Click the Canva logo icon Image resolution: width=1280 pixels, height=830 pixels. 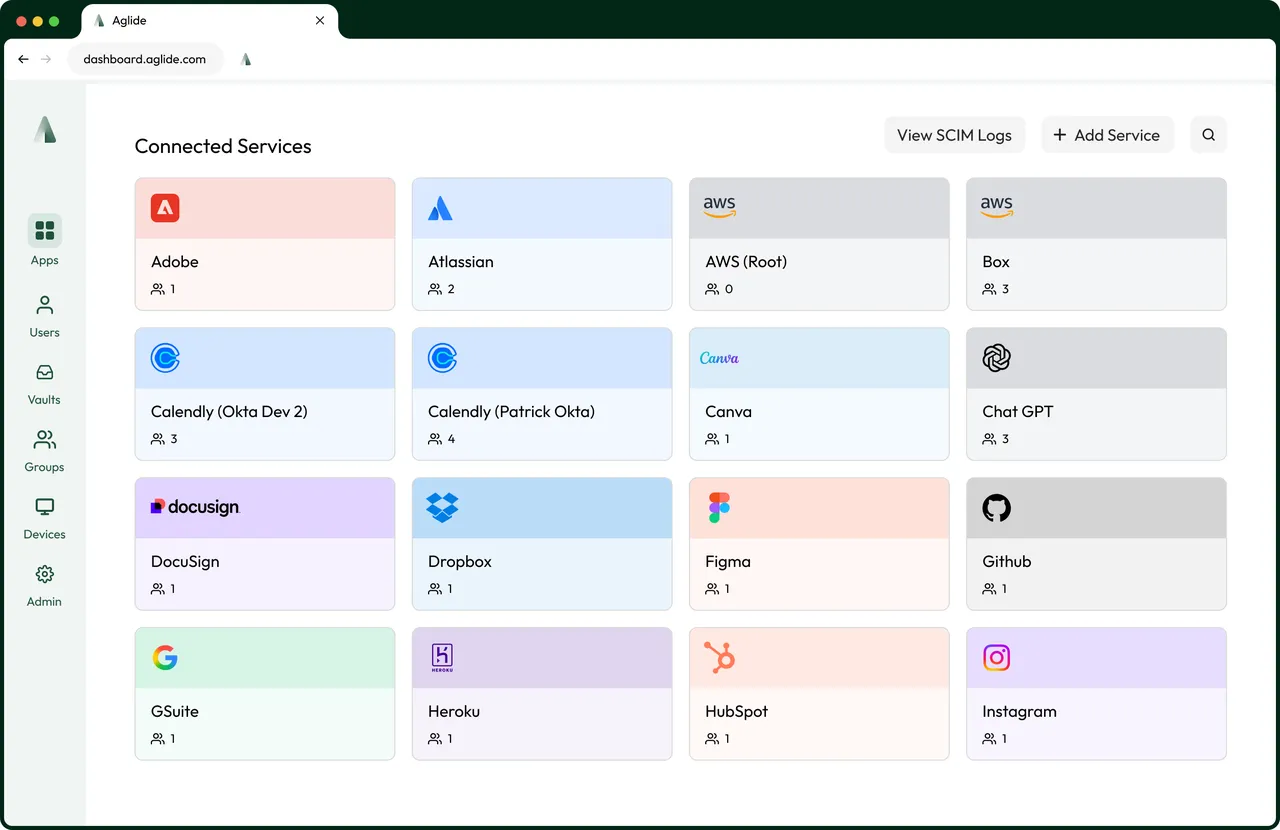(x=719, y=358)
